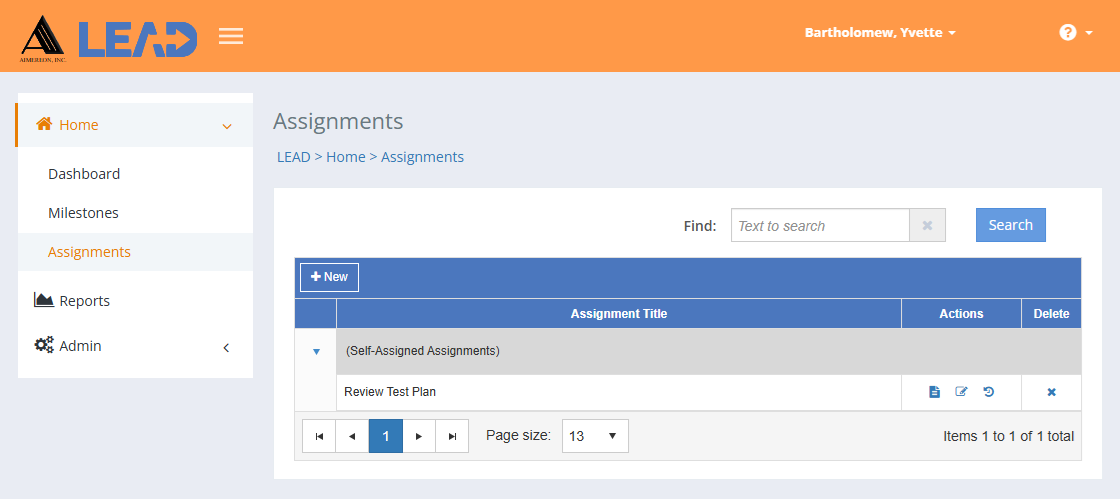
Task: Focus the Text to search field
Action: (820, 226)
